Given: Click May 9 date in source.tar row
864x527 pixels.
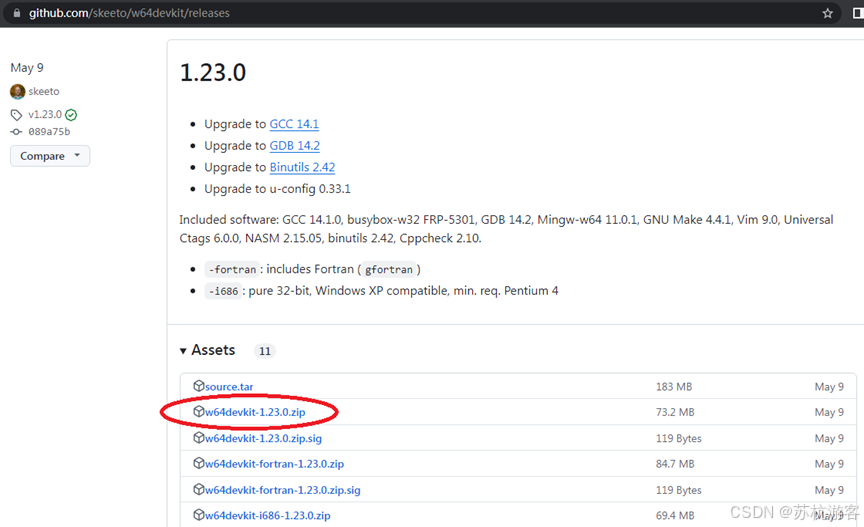Looking at the screenshot, I should (829, 387).
